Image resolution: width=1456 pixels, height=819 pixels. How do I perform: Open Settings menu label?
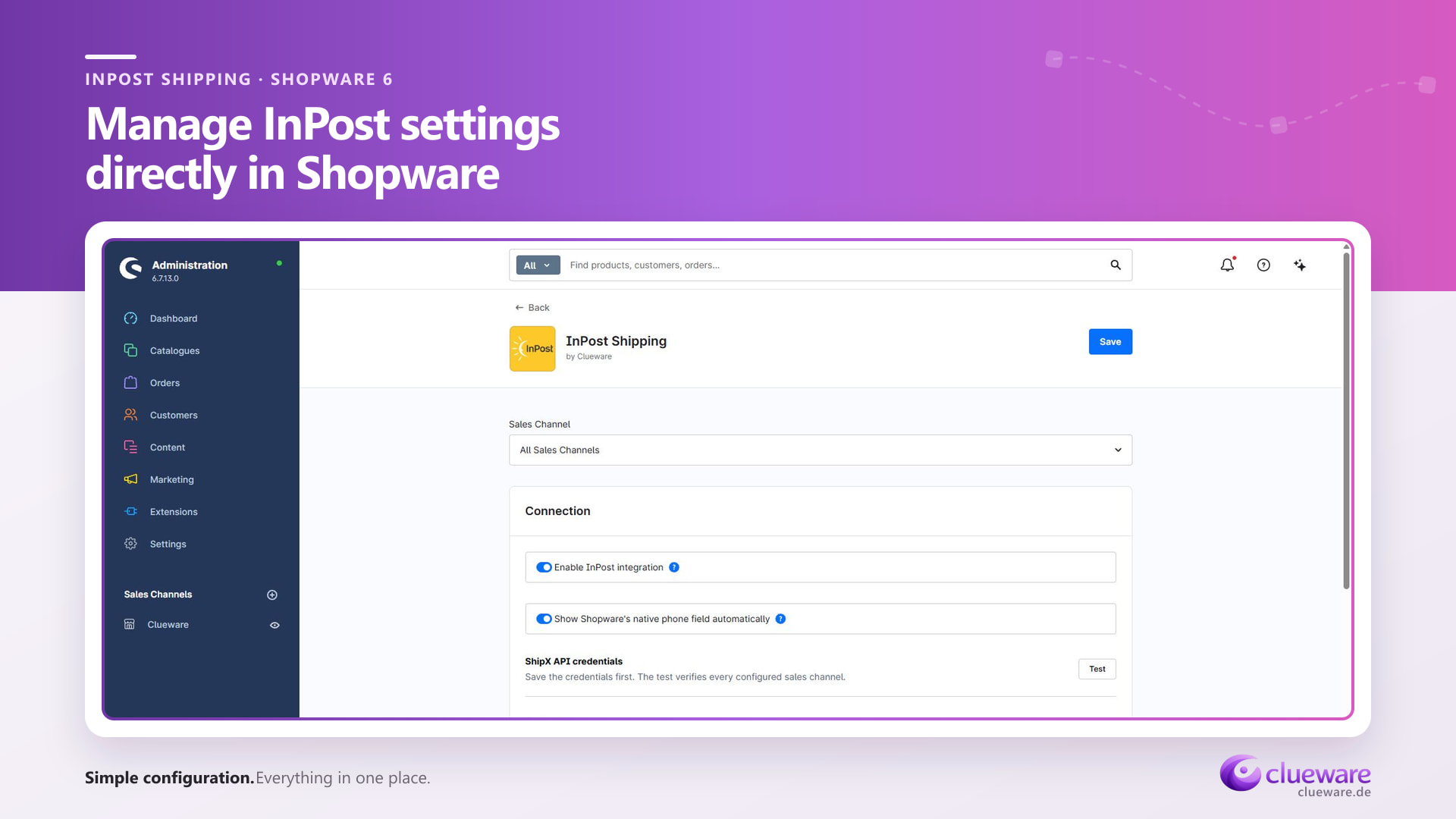168,544
